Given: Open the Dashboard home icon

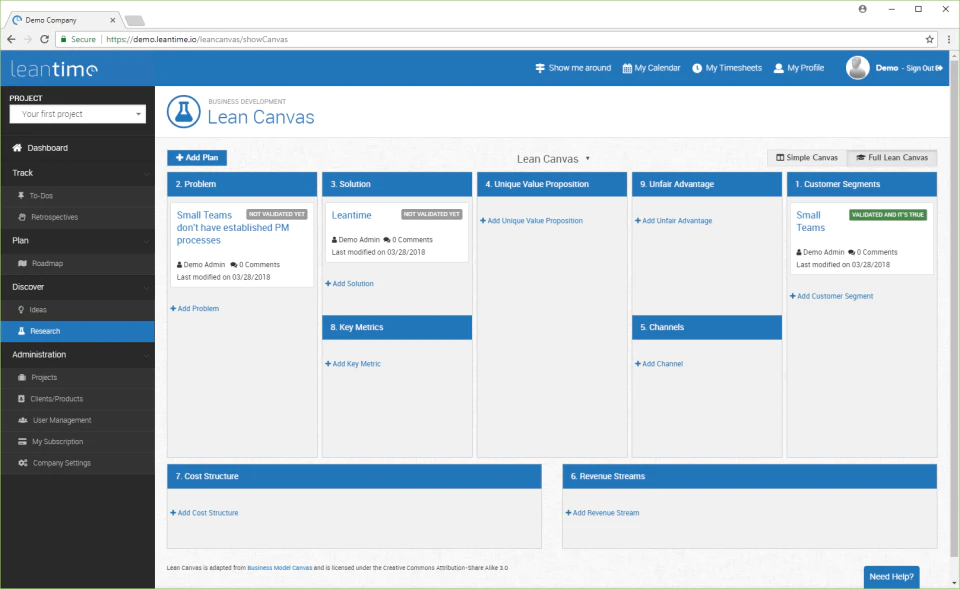Looking at the screenshot, I should pos(17,148).
